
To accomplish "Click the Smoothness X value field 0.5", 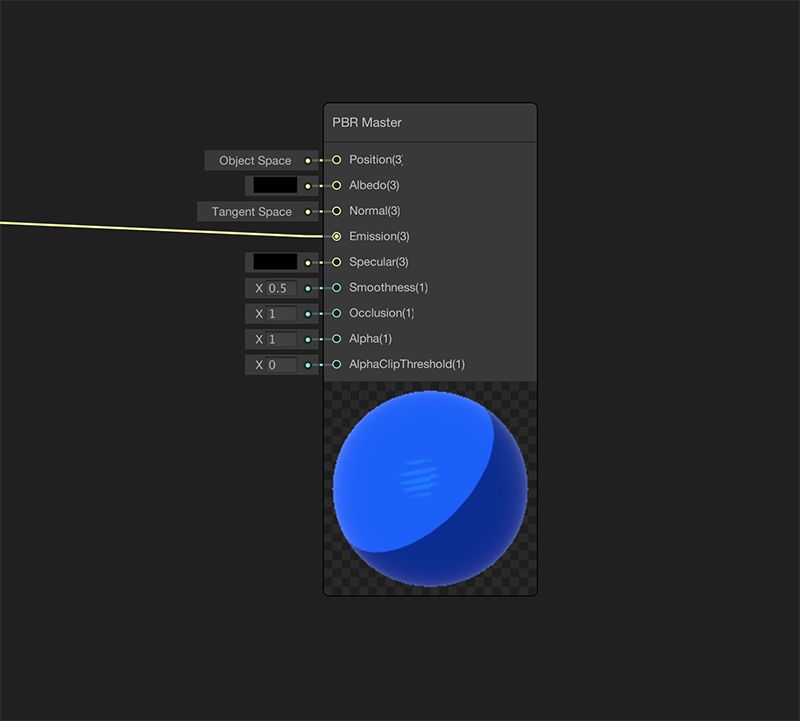I will (x=281, y=288).
